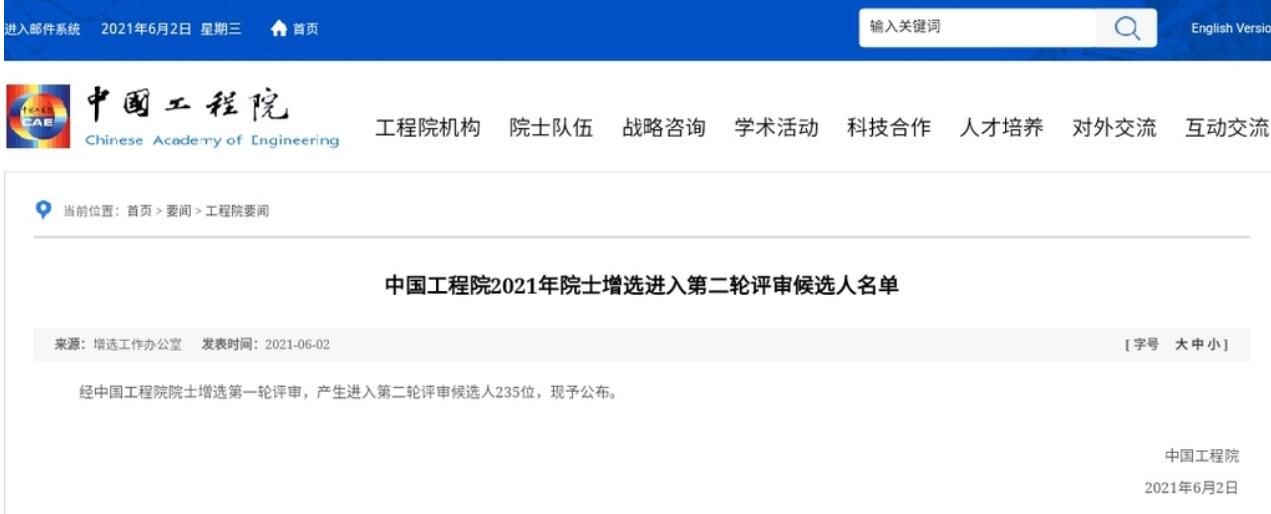Screen dimensions: 1271x514
Task: Click 工程院要闻 breadcrumb link
Action: (237, 211)
